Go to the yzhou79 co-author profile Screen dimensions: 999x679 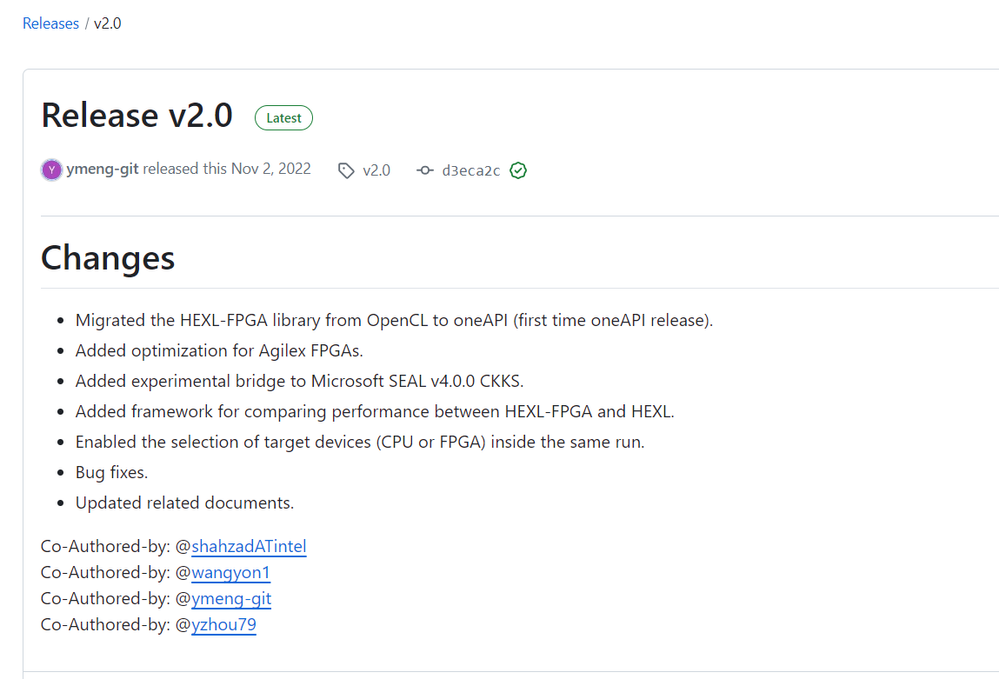[x=224, y=624]
